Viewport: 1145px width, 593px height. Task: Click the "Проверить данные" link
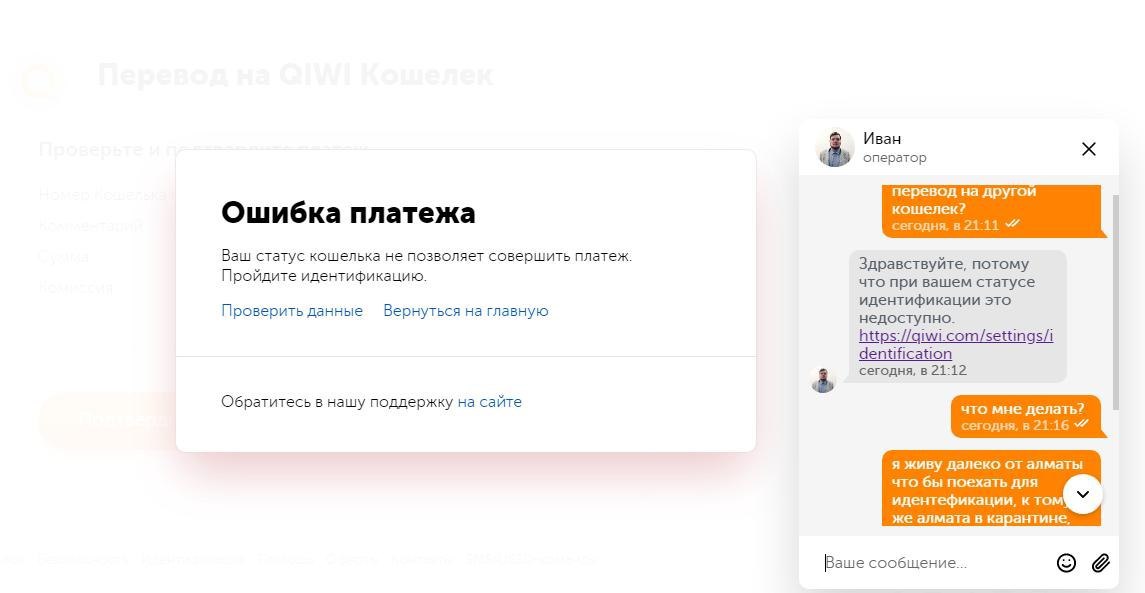292,311
